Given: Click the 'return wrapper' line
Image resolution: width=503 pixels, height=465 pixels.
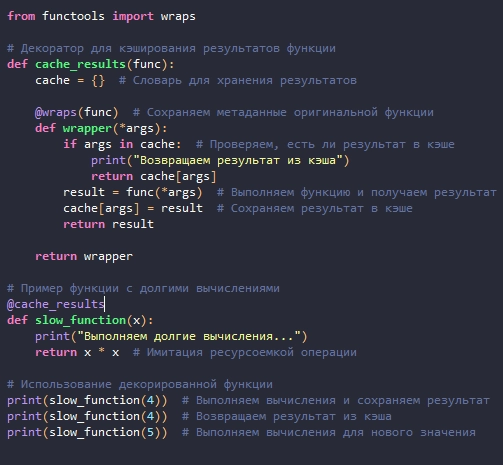Looking at the screenshot, I should pyautogui.click(x=84, y=256).
